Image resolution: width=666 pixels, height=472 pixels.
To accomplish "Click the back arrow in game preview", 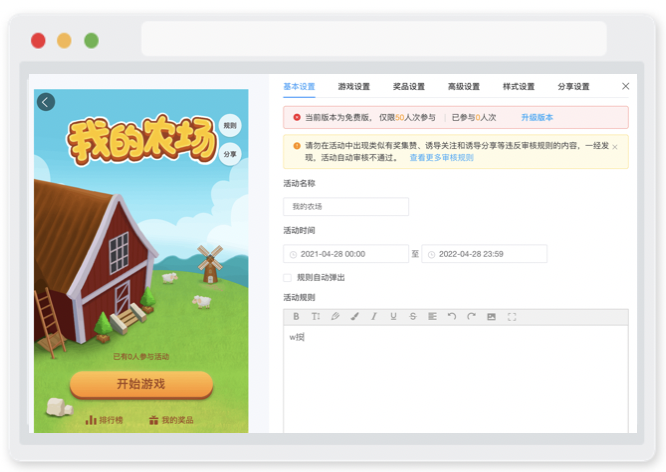I will 46,102.
